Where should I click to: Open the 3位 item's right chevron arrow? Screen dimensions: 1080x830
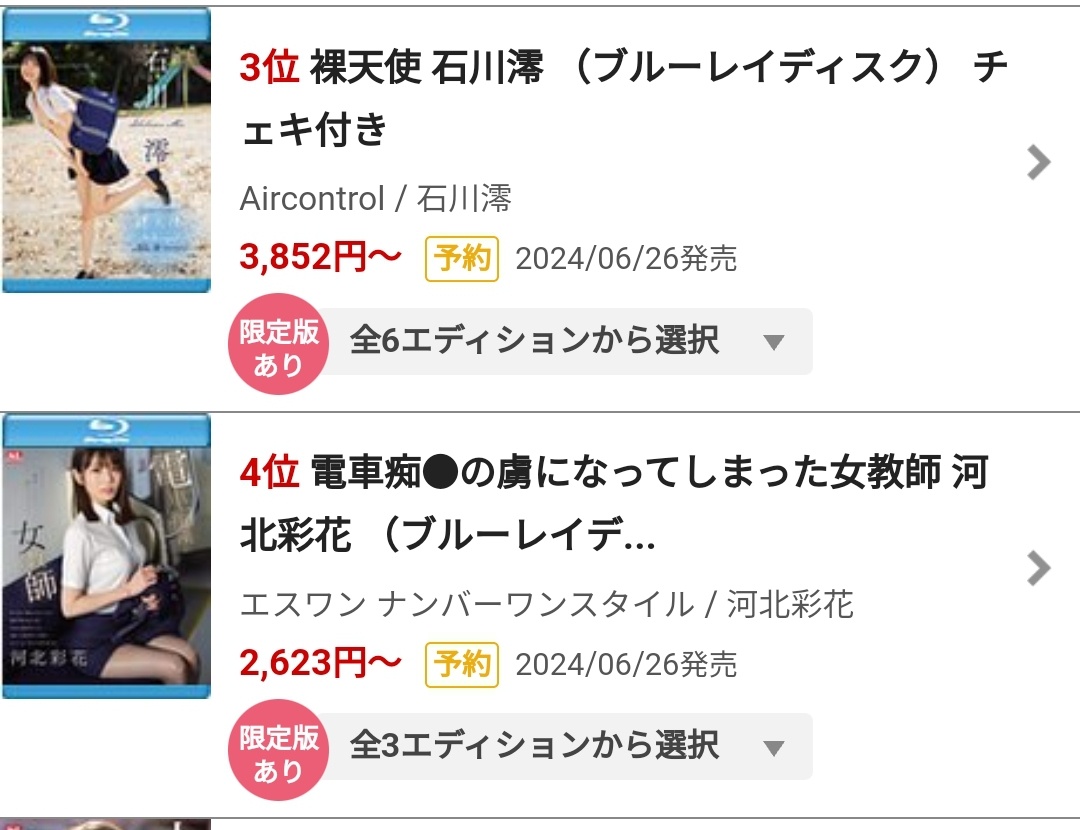(1038, 163)
